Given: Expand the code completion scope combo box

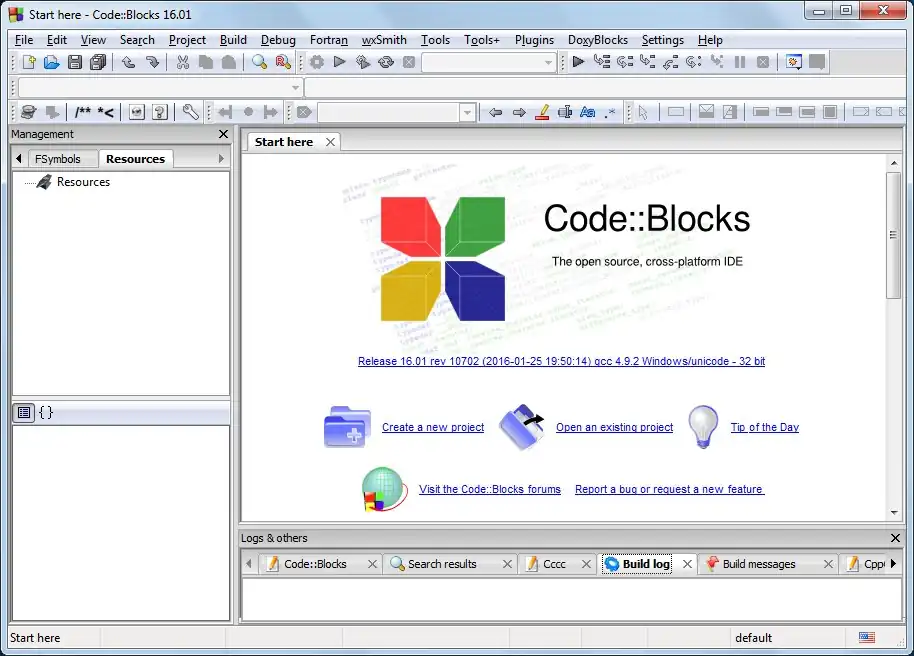Looking at the screenshot, I should [x=295, y=88].
